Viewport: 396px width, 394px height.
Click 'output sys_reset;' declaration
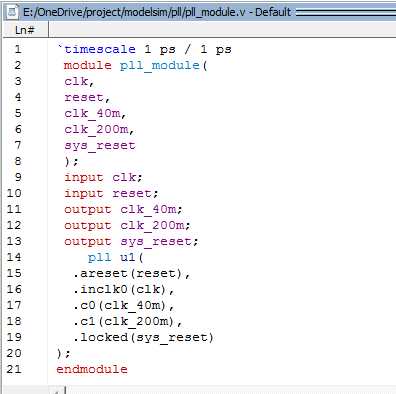[x=131, y=242]
